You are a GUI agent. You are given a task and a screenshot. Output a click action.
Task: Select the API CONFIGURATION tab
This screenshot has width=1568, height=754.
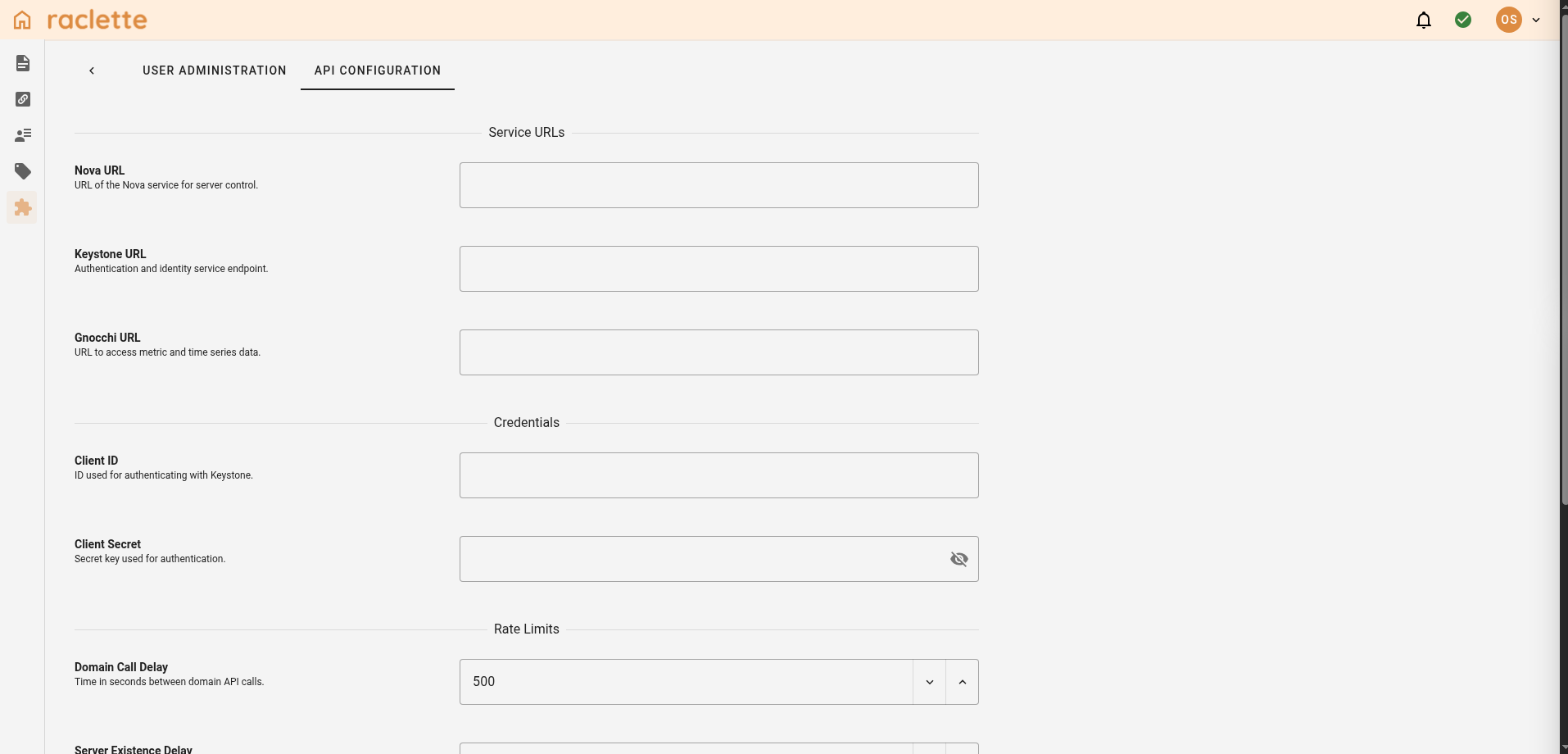coord(377,70)
